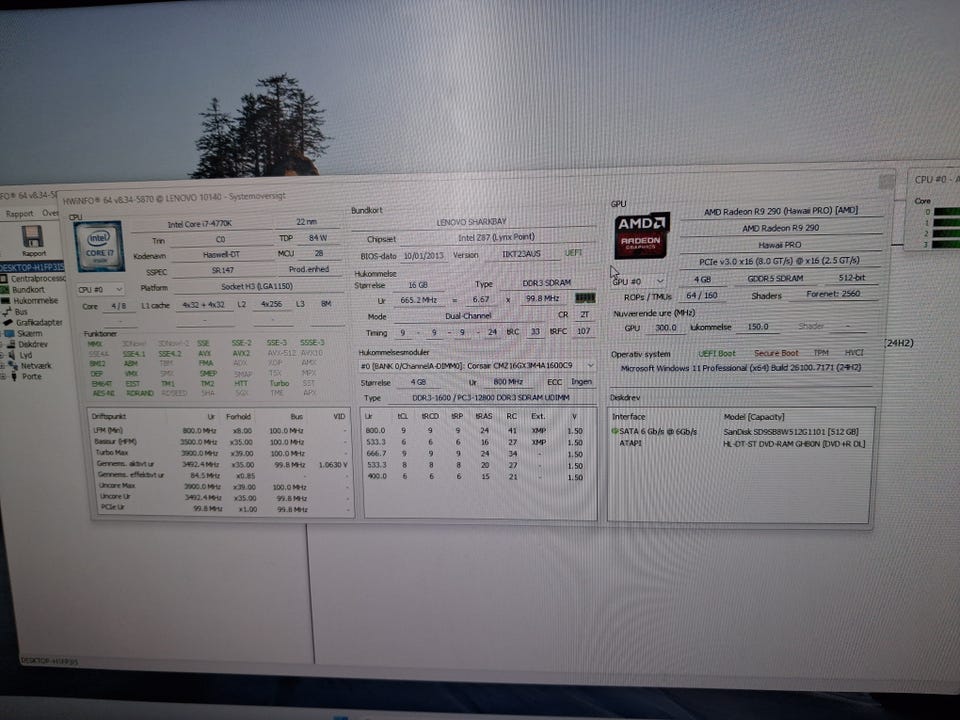Click Microsoft Windows 11 Professional build text
Image resolution: width=960 pixels, height=720 pixels.
[741, 368]
